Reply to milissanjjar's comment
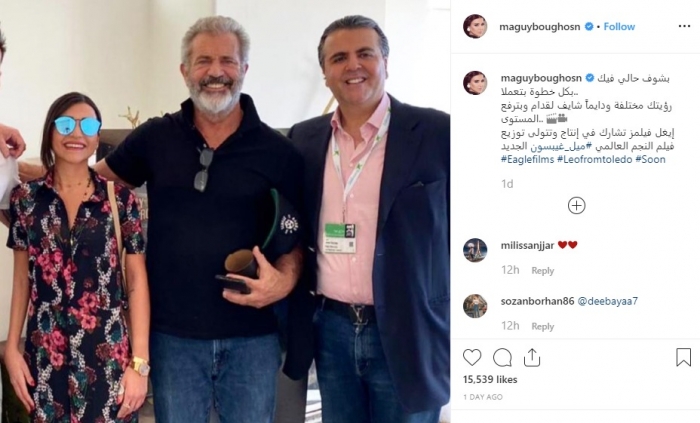Screen dimensions: 700x423 (542, 270)
